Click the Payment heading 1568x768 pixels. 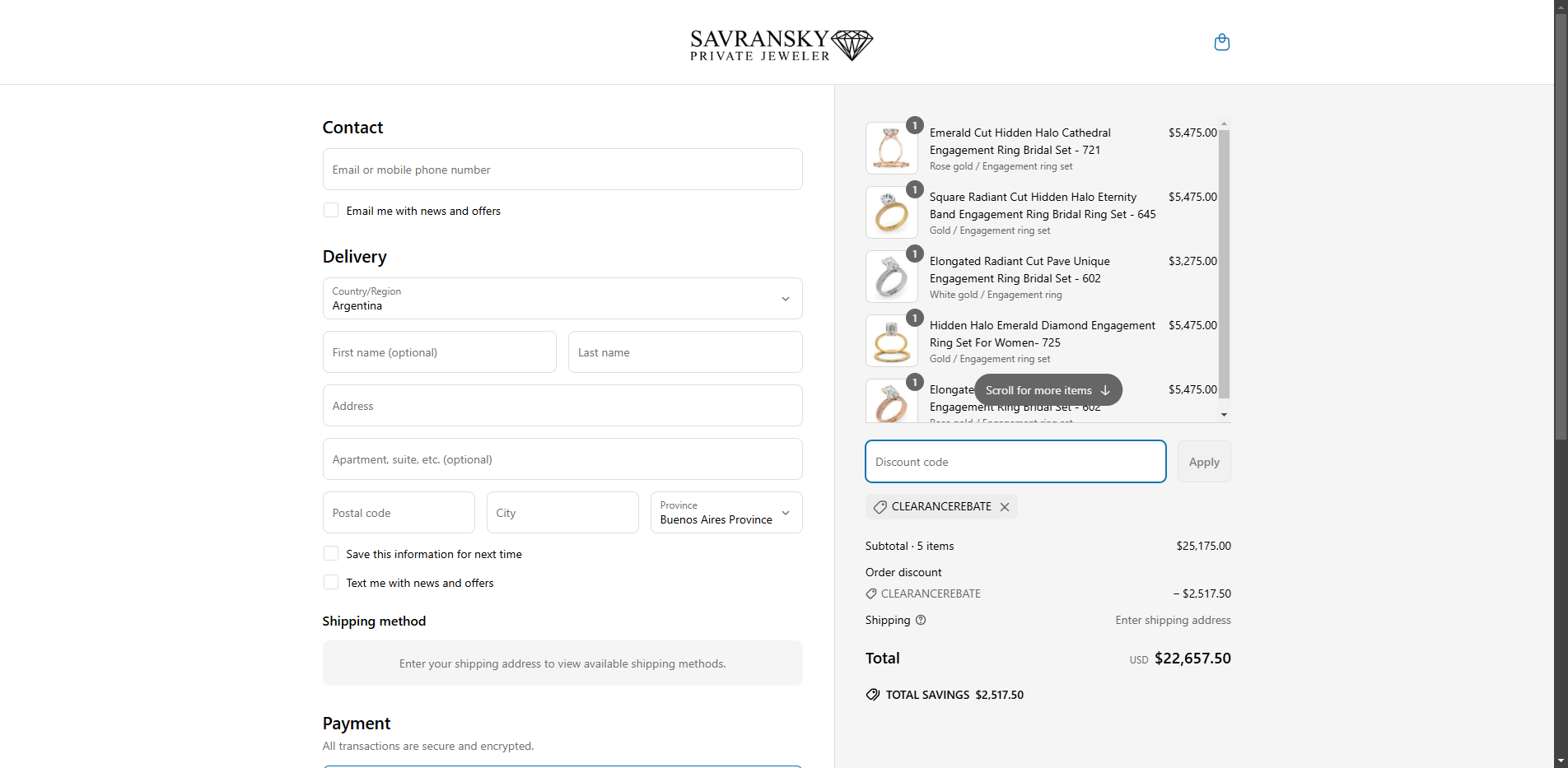click(357, 724)
